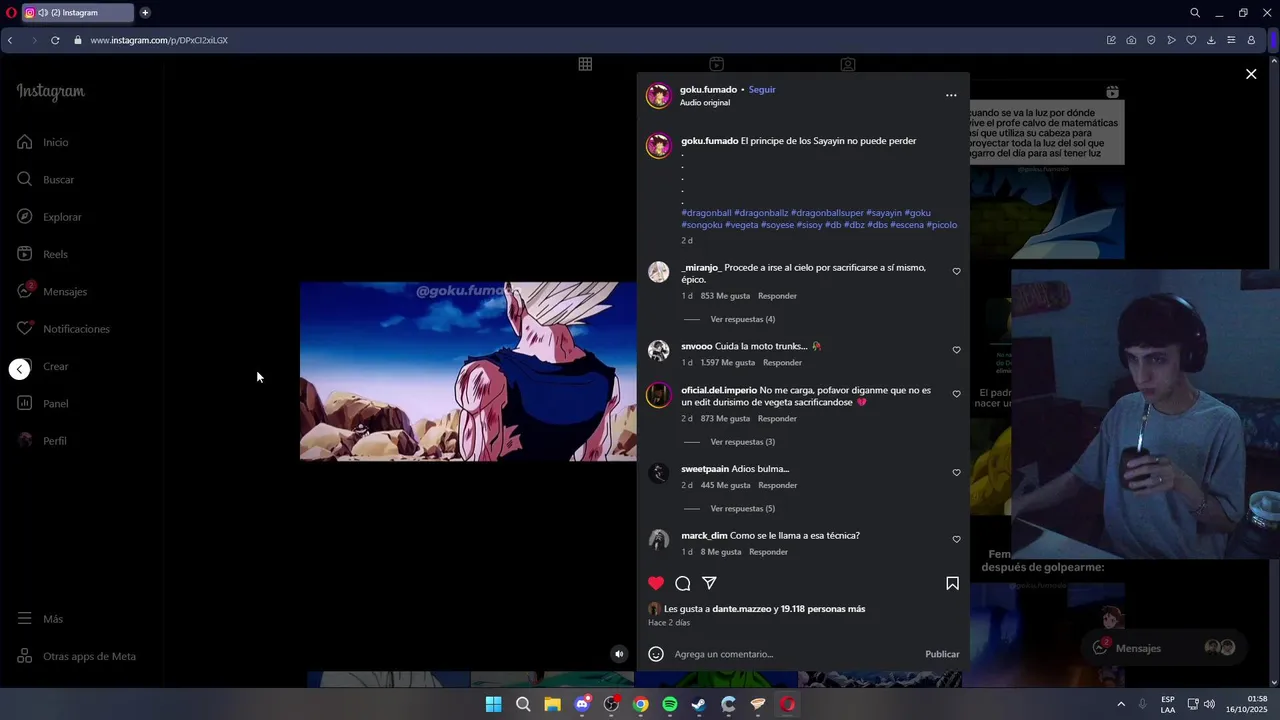Click the Seguir follow link

point(762,89)
